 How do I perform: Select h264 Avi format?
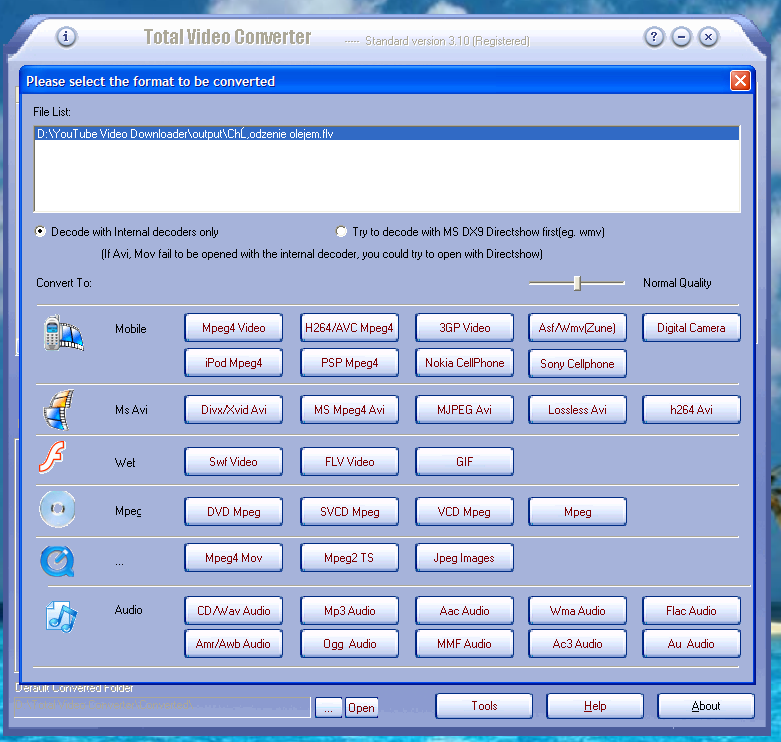pos(691,410)
